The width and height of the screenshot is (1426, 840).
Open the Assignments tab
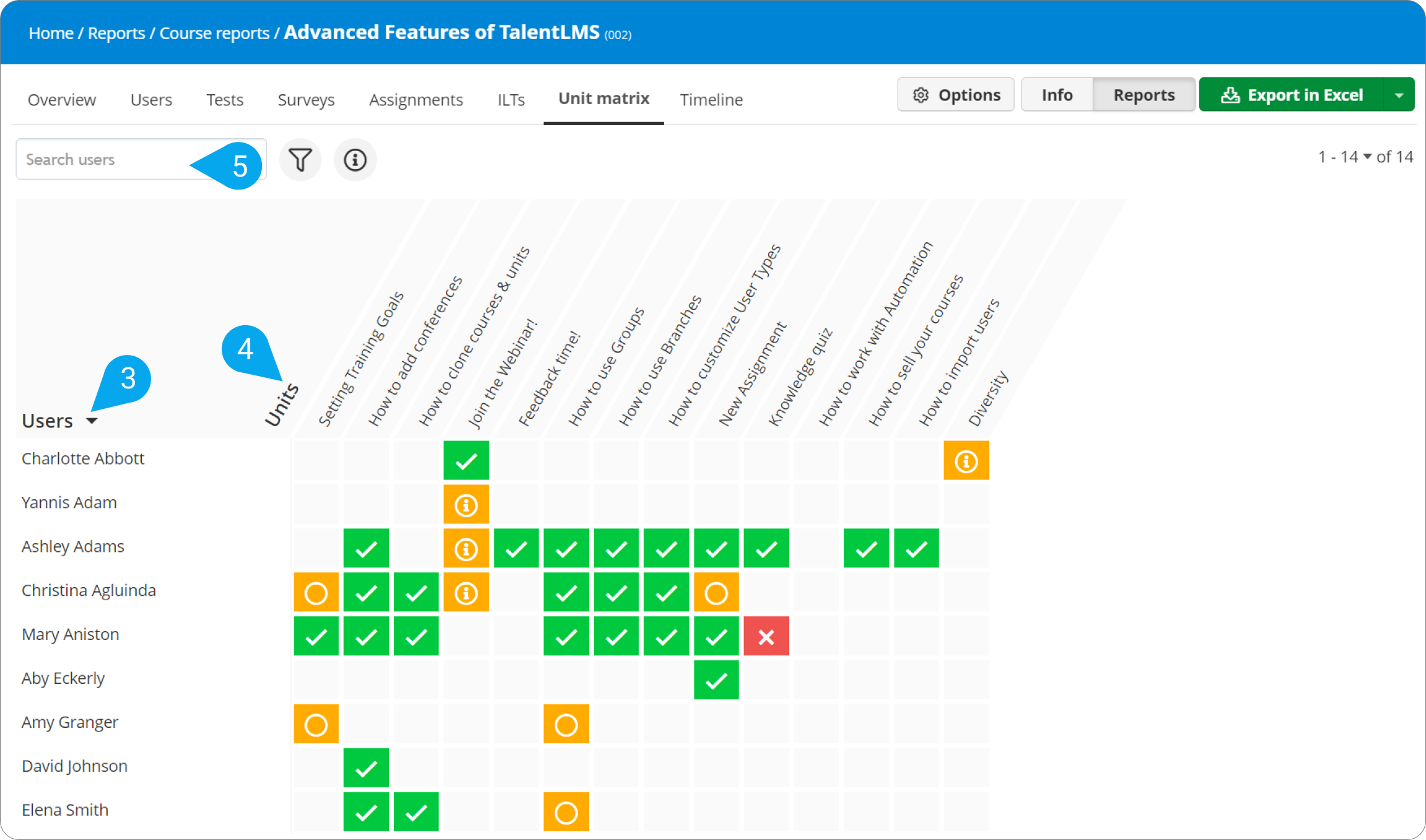[x=416, y=99]
